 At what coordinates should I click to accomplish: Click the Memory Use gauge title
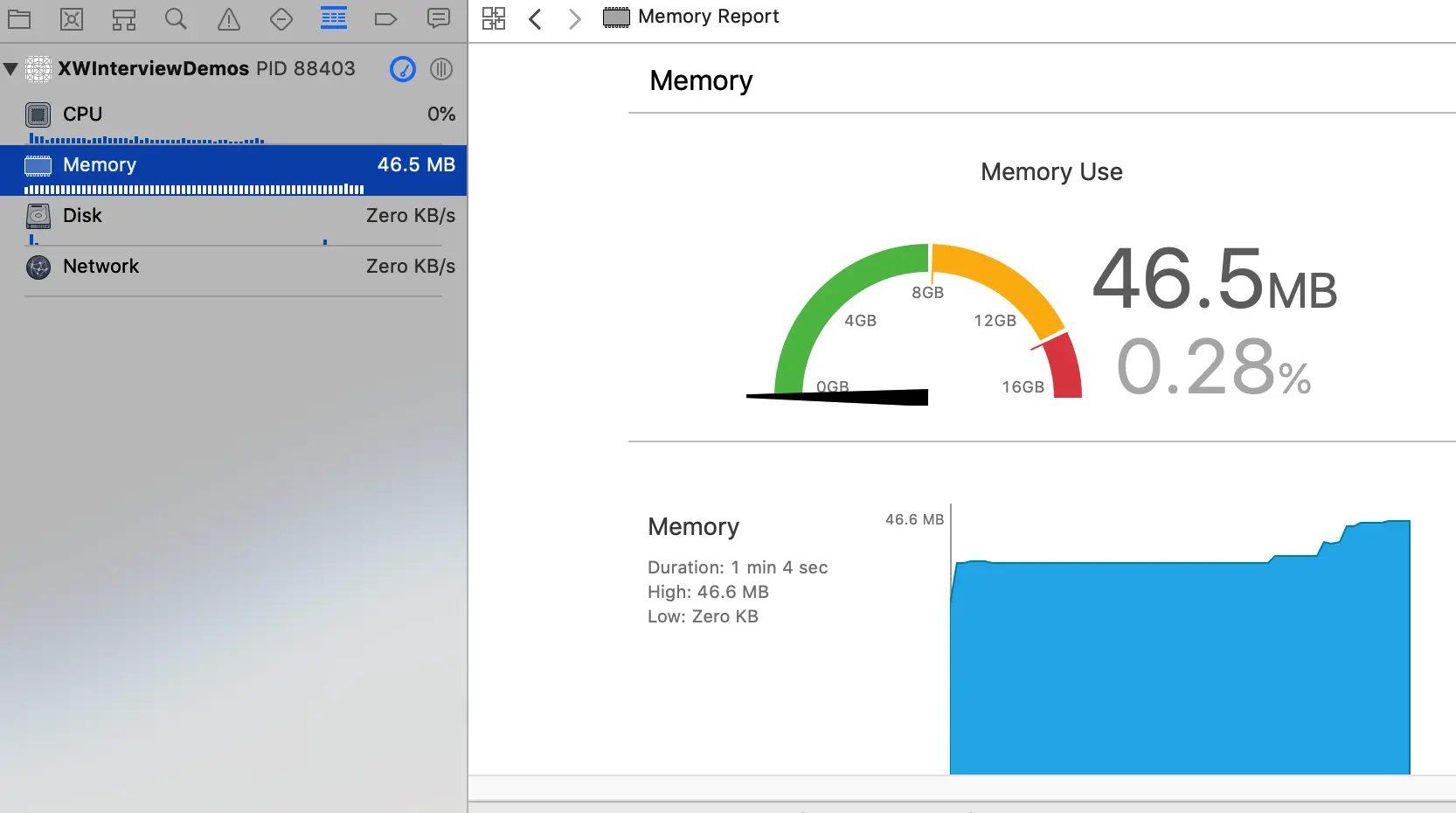tap(1051, 172)
